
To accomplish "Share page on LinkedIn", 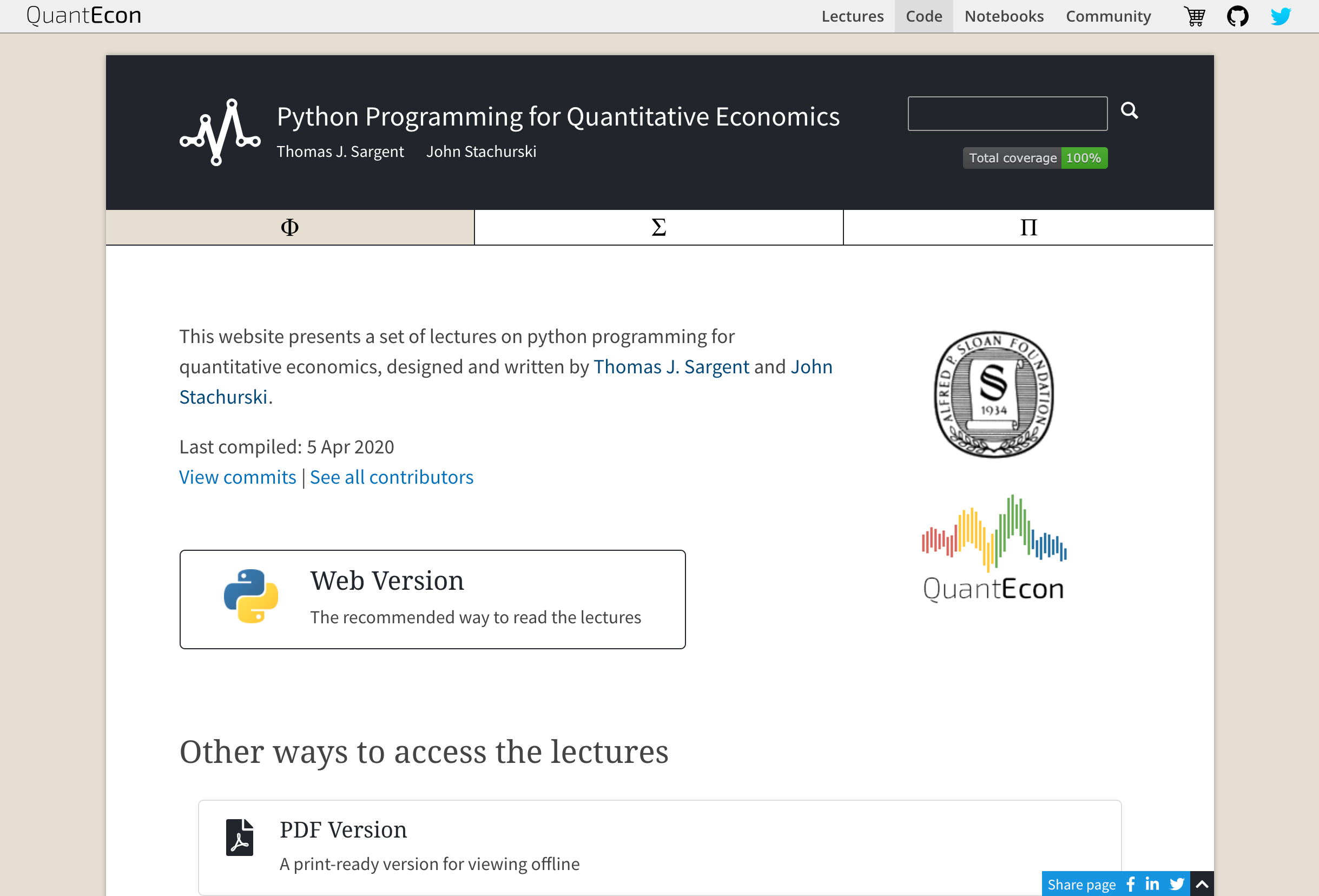I will click(x=1152, y=884).
